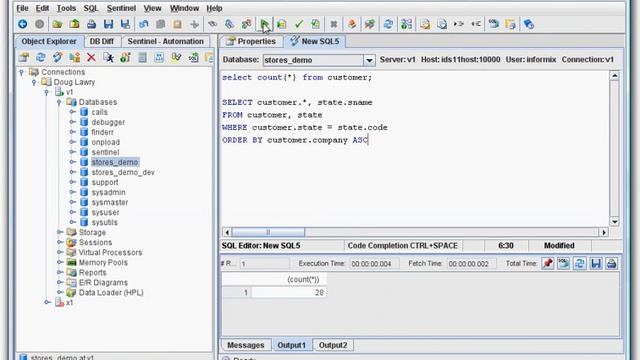Select the Output1 tab
The width and height of the screenshot is (640, 360).
(x=291, y=345)
